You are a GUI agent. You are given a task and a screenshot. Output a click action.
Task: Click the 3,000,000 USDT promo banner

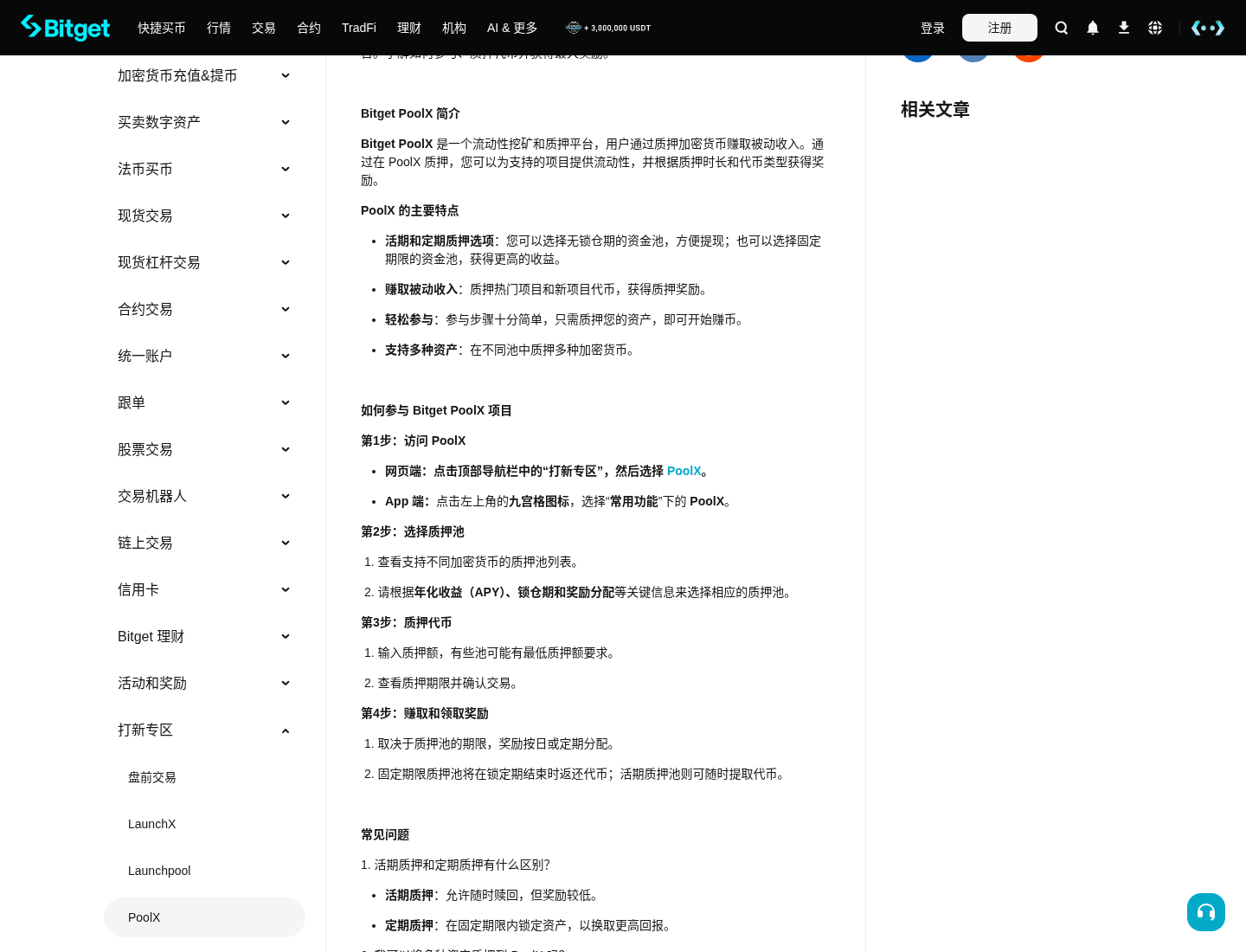pos(608,28)
